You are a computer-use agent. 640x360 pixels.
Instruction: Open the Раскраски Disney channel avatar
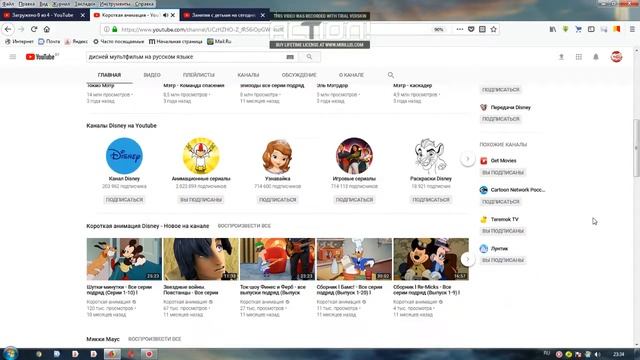coord(431,156)
